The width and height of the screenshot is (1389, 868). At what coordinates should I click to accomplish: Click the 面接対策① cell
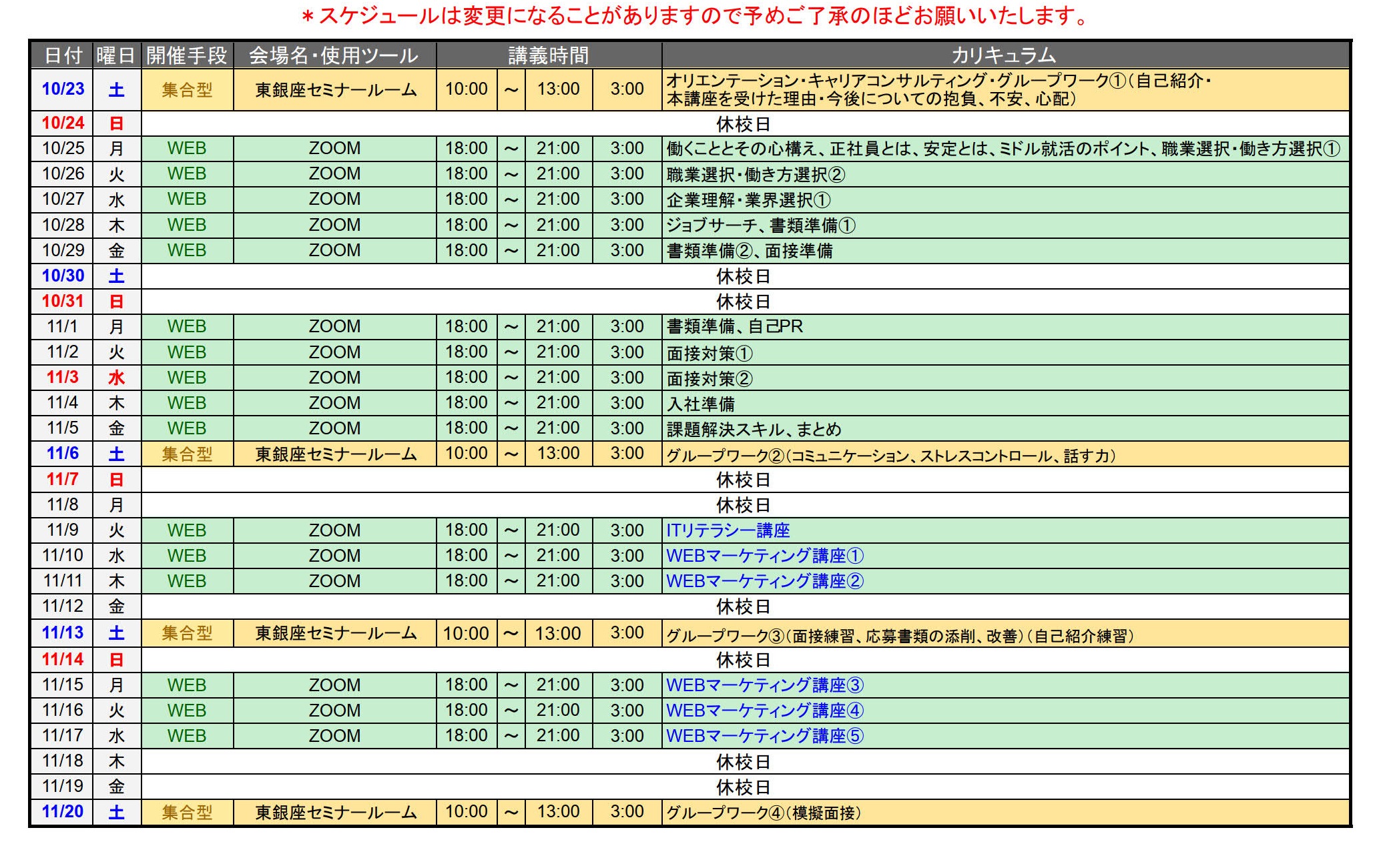1006,352
